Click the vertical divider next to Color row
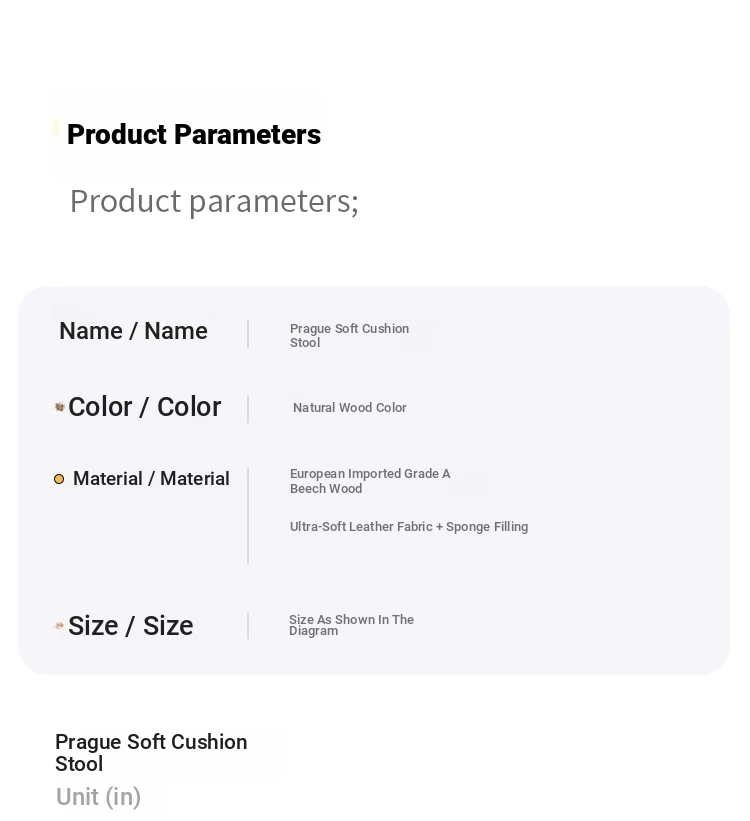The height and width of the screenshot is (821, 750). click(248, 409)
